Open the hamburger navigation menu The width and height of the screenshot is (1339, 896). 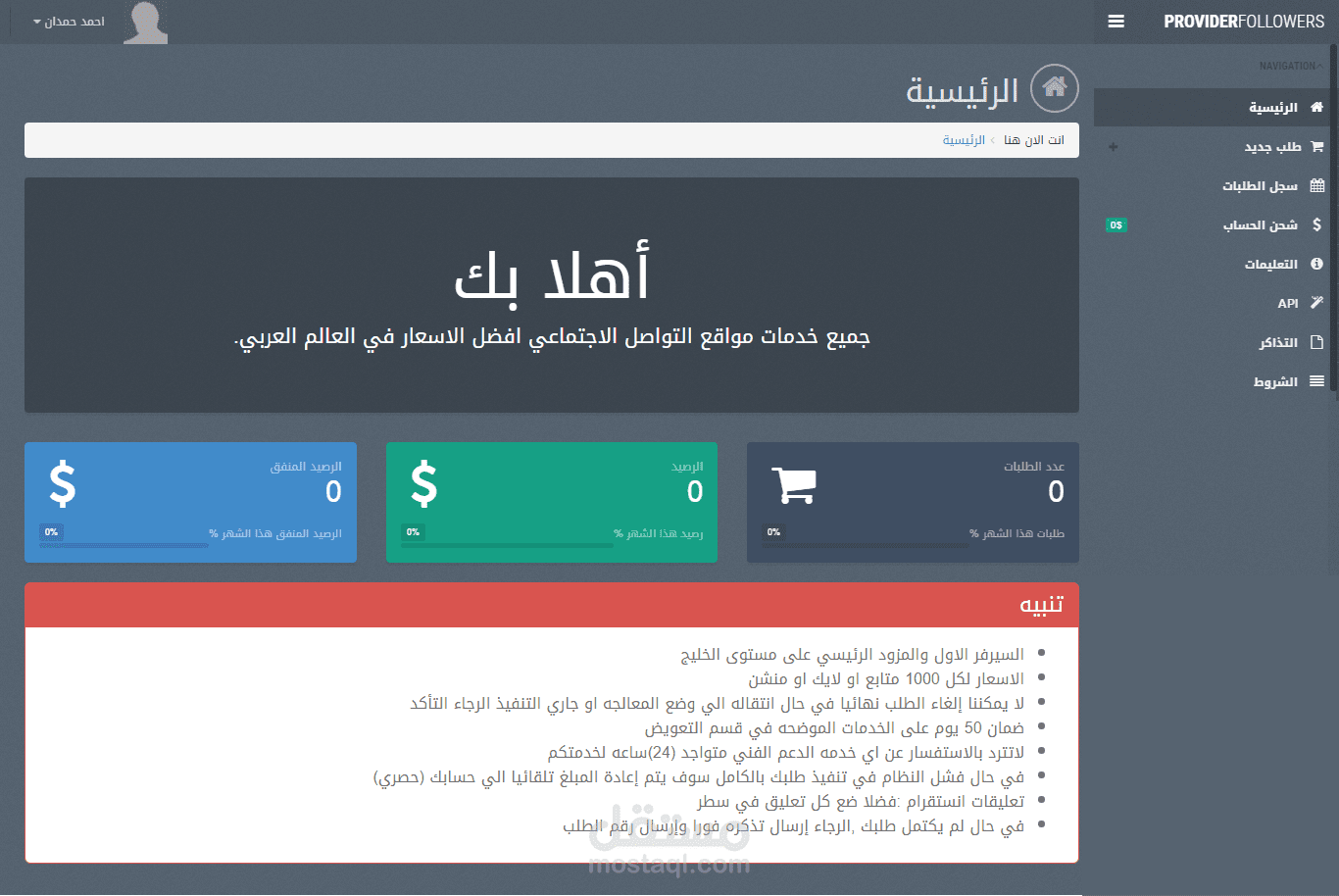pyautogui.click(x=1116, y=21)
